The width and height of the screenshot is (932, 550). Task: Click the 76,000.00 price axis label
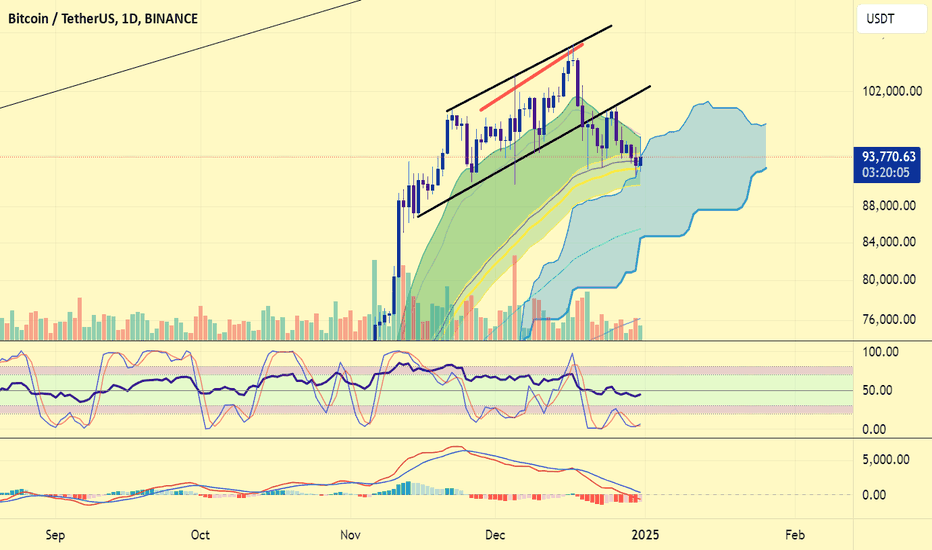pyautogui.click(x=889, y=319)
